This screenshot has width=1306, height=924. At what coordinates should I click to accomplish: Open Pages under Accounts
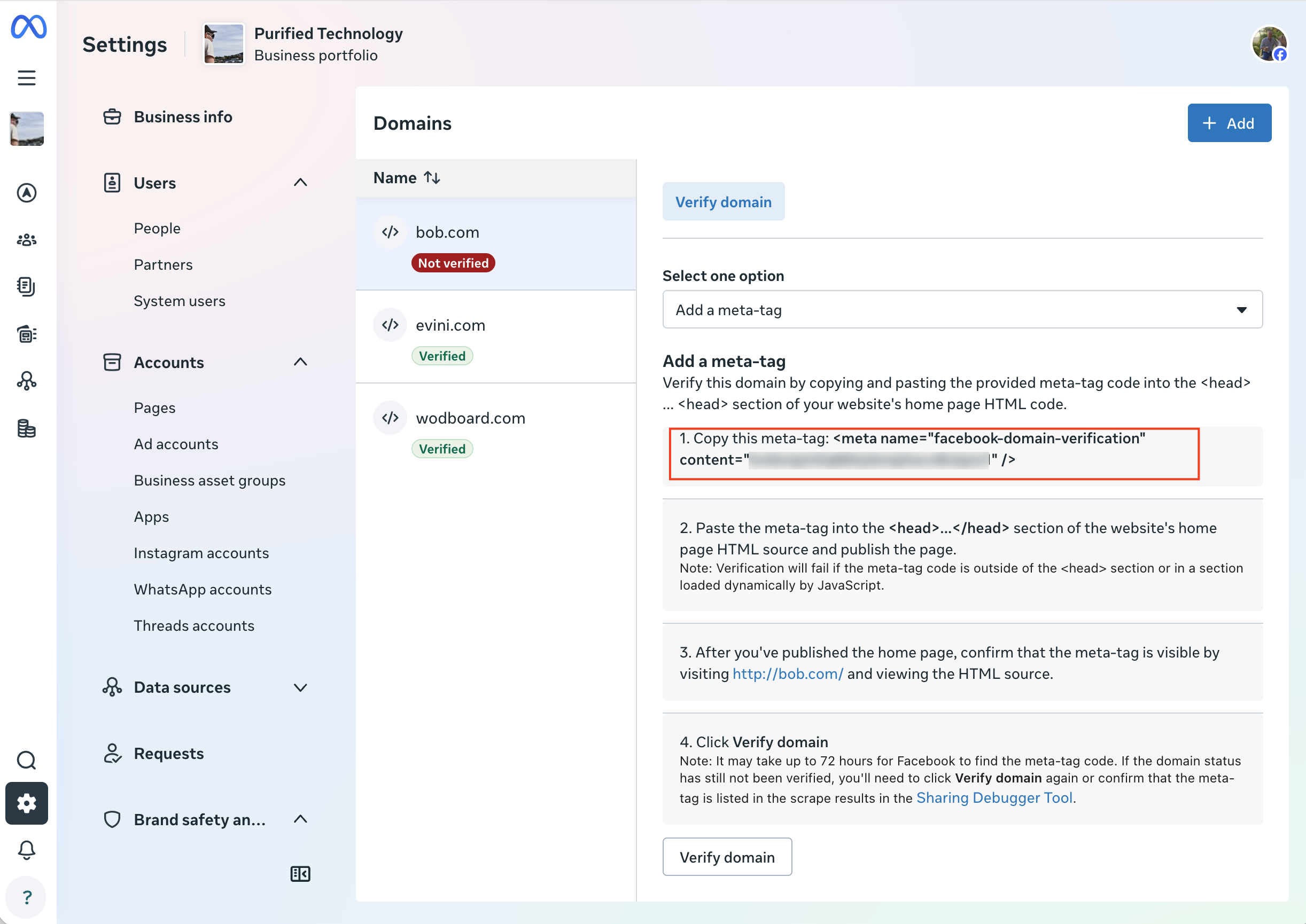tap(155, 408)
